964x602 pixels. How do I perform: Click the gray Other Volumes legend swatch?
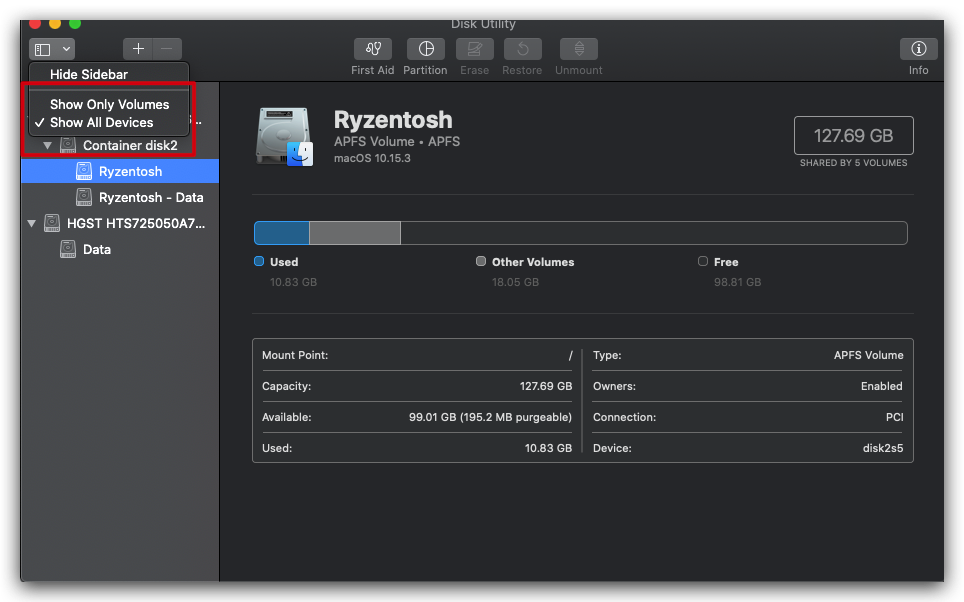(x=481, y=261)
